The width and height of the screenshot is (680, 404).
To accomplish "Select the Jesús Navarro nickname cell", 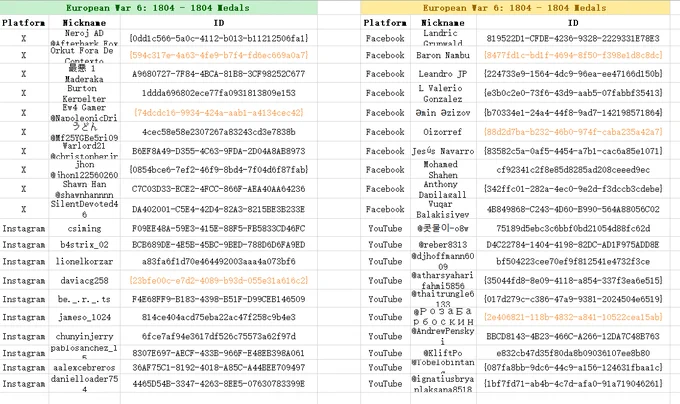I will click(x=443, y=151).
